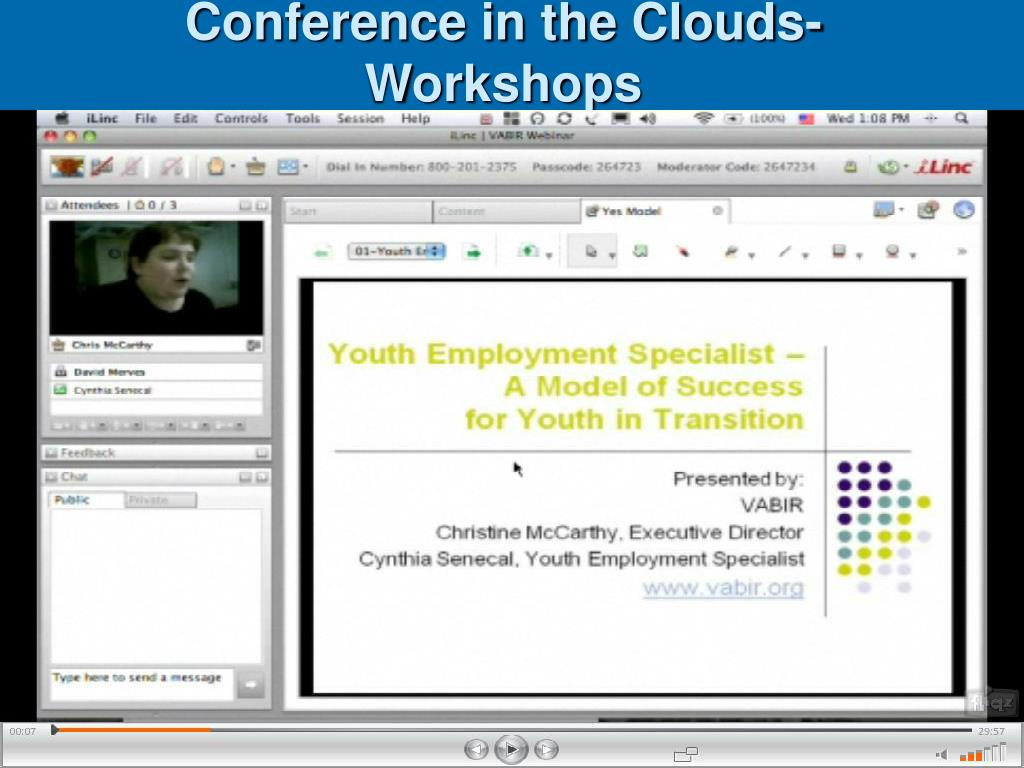Open the Edit menu

(185, 118)
